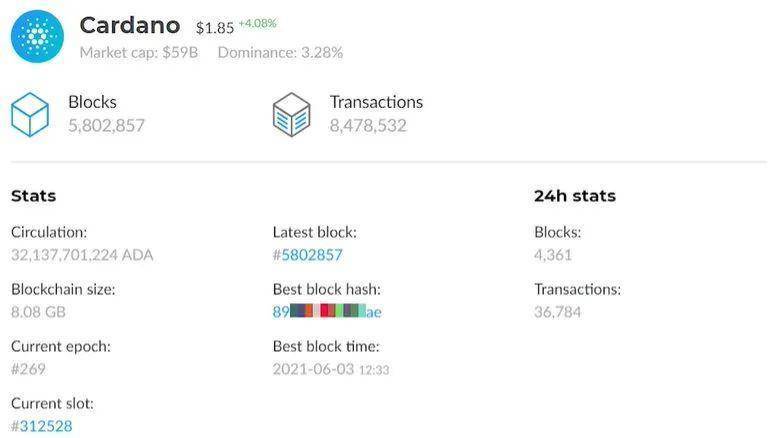Viewport: 770px width, 438px height.
Task: Open the best block hash link
Action: [327, 312]
